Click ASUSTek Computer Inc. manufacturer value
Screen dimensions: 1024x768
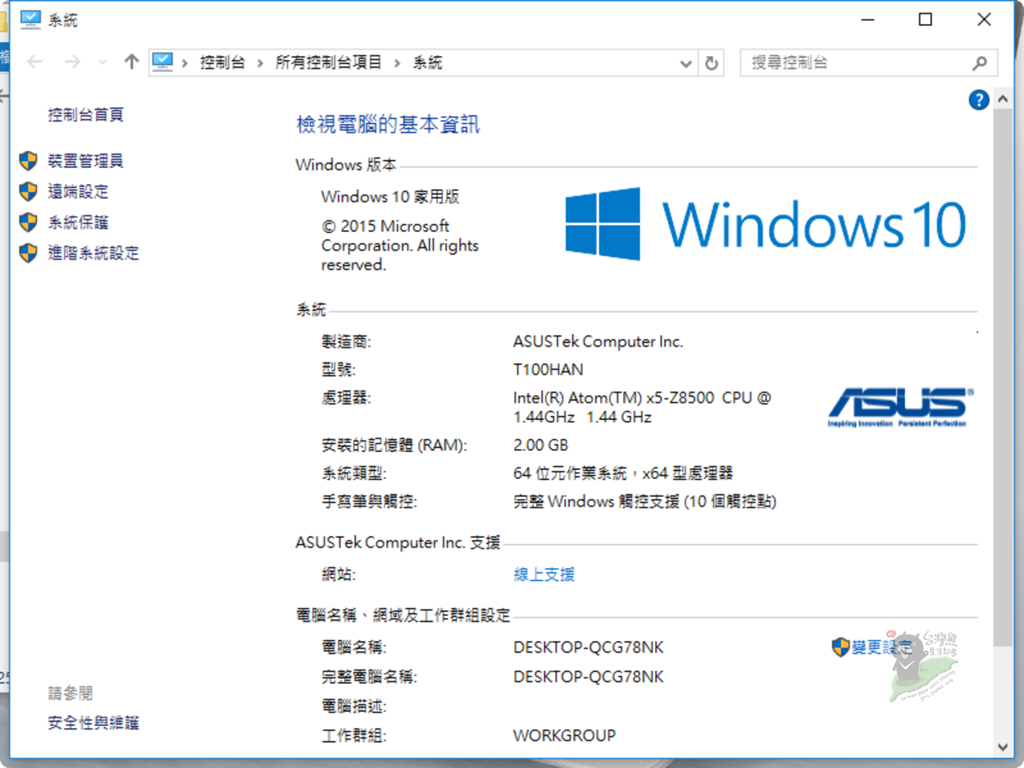click(598, 342)
